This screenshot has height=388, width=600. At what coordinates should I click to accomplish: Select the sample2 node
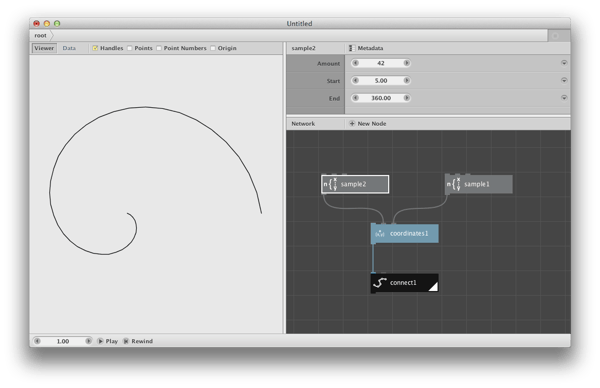click(355, 184)
